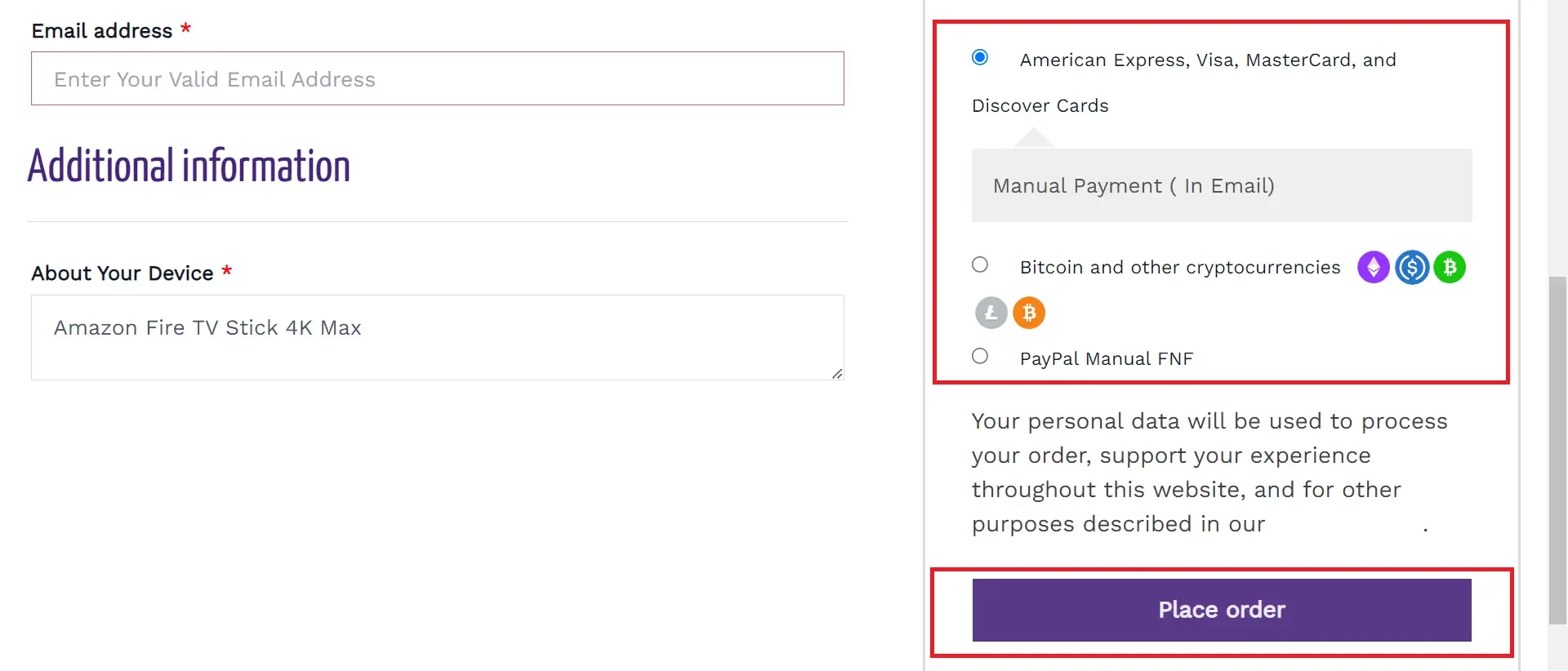Click the gray Litecoin icon

(x=991, y=313)
